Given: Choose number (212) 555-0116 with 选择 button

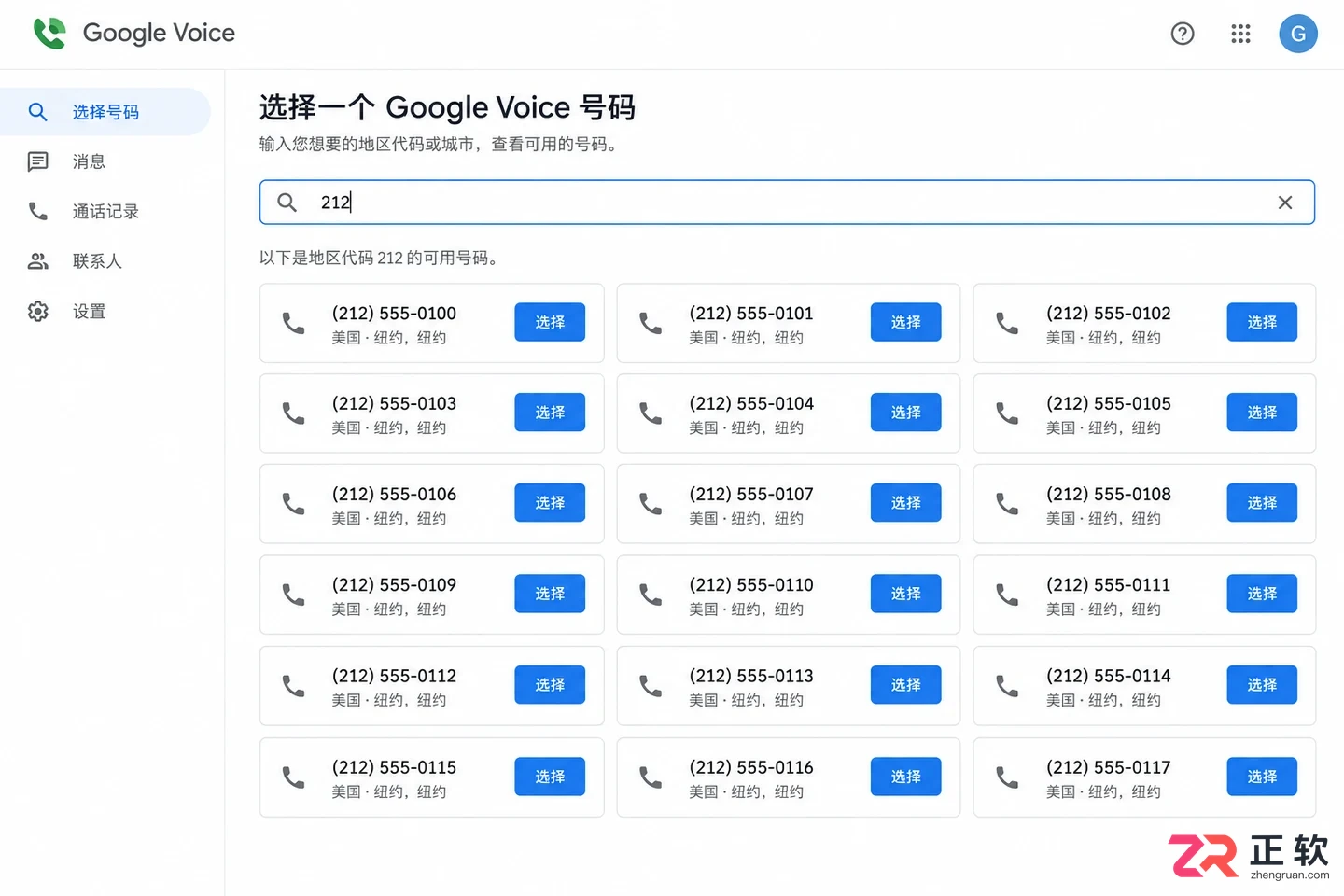Looking at the screenshot, I should coord(905,777).
